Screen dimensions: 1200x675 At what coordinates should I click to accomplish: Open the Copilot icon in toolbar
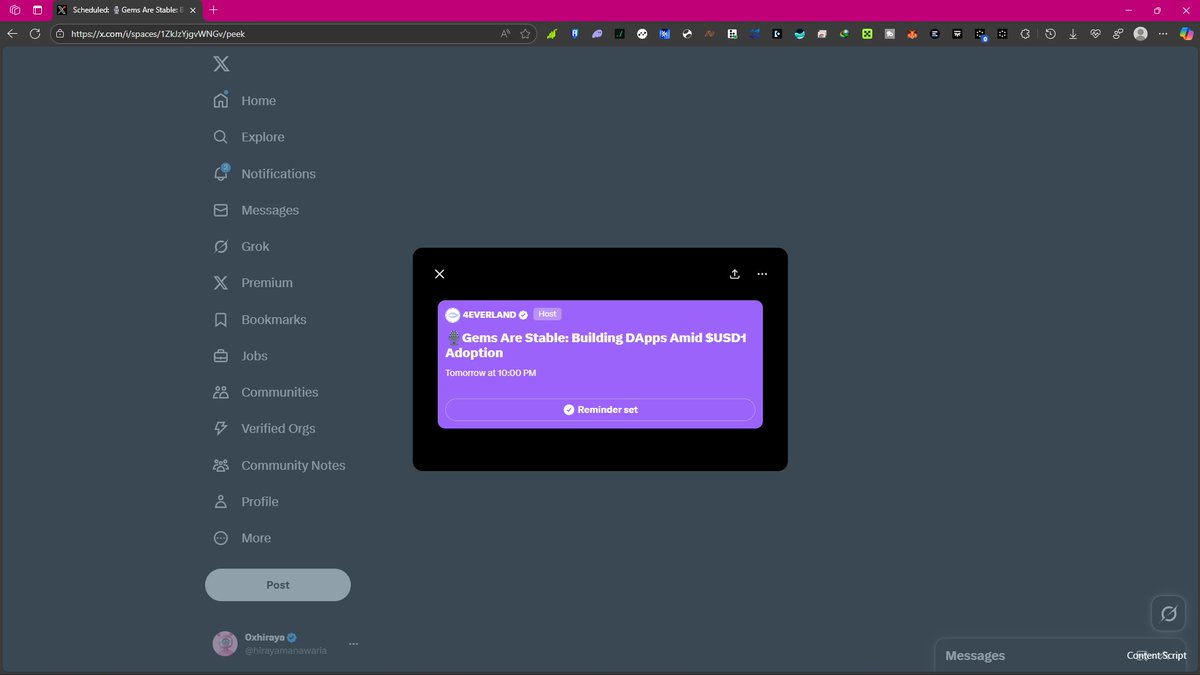1186,33
